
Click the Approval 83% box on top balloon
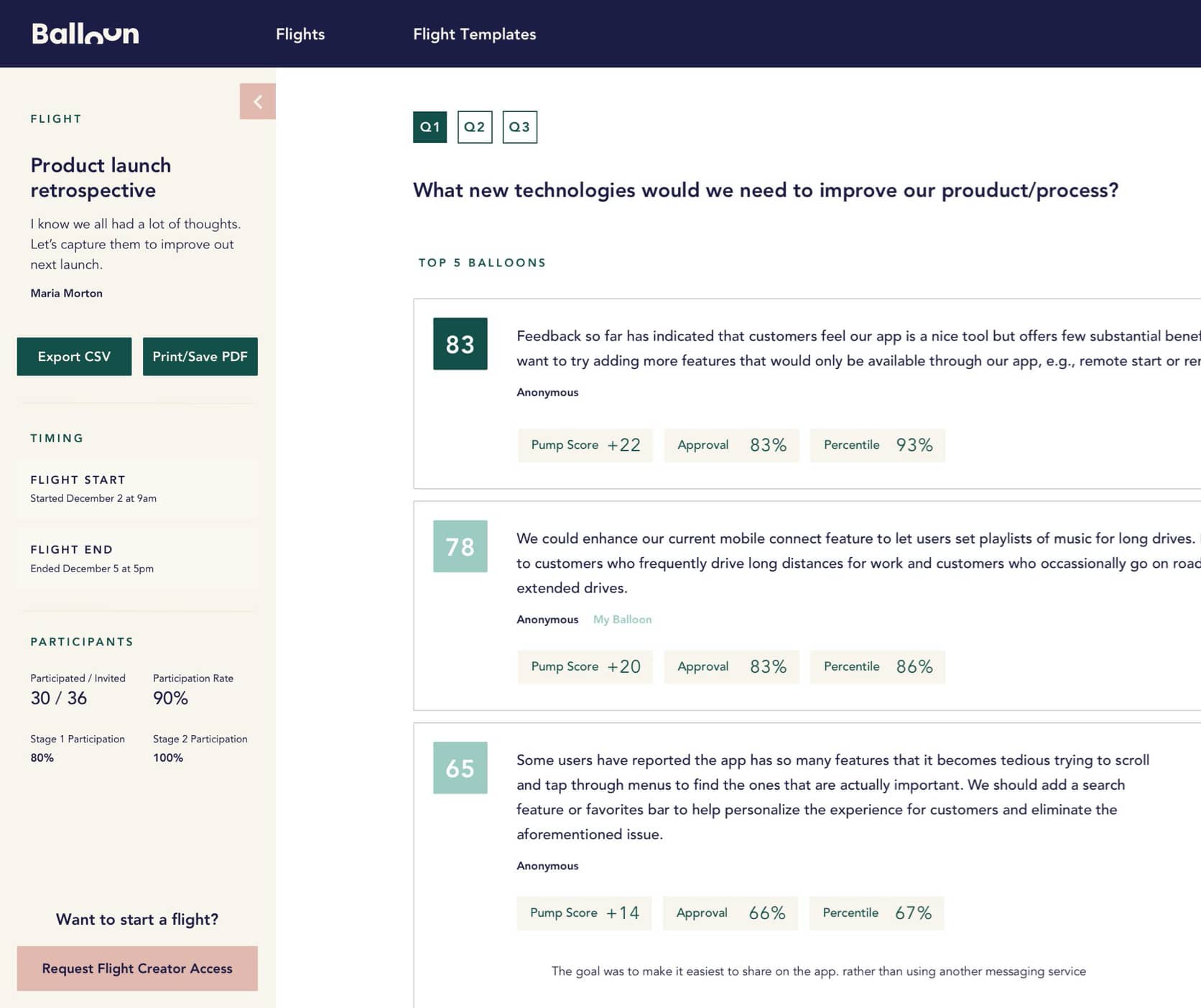[731, 445]
